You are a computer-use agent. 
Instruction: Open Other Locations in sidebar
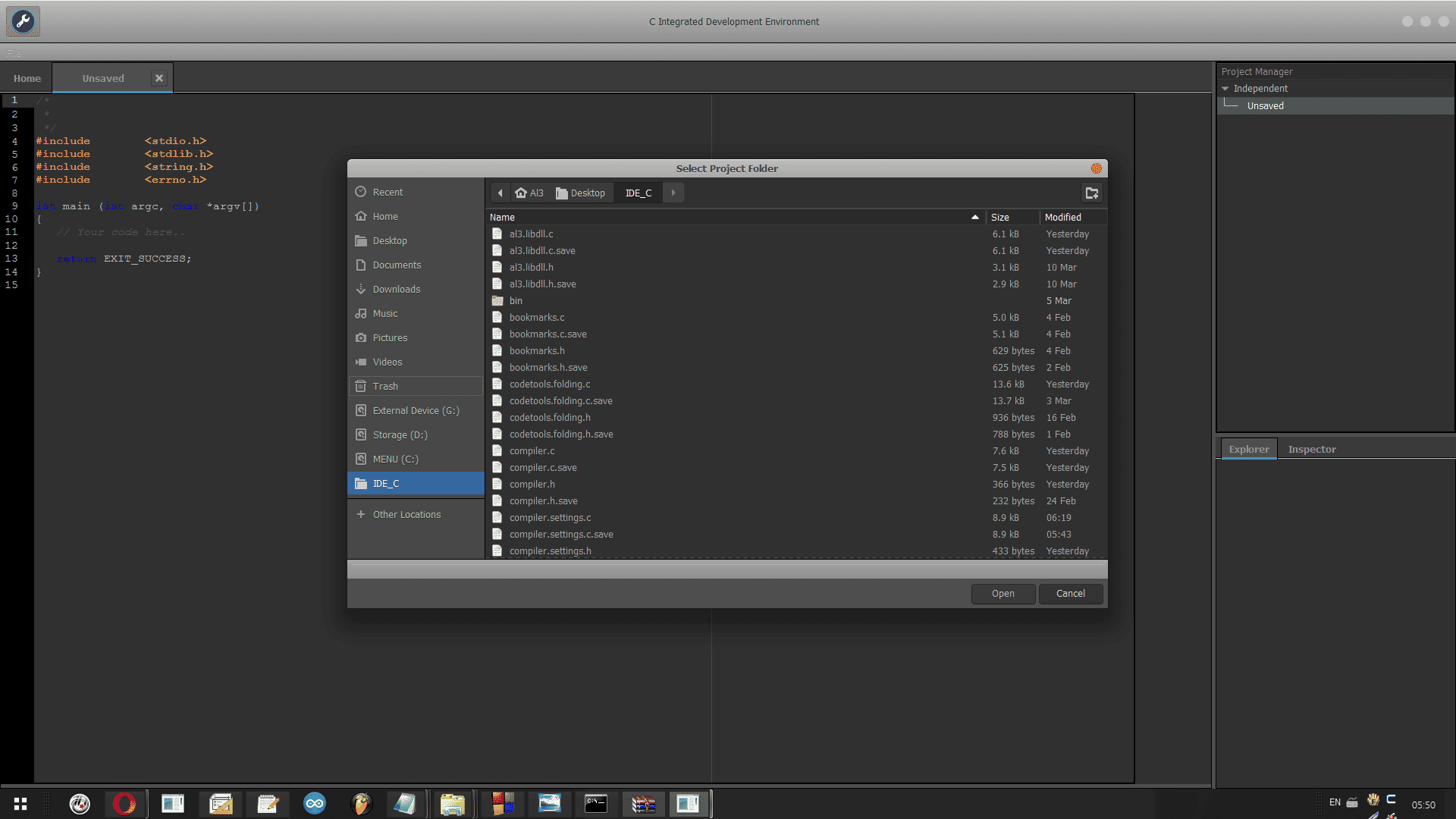click(x=416, y=514)
